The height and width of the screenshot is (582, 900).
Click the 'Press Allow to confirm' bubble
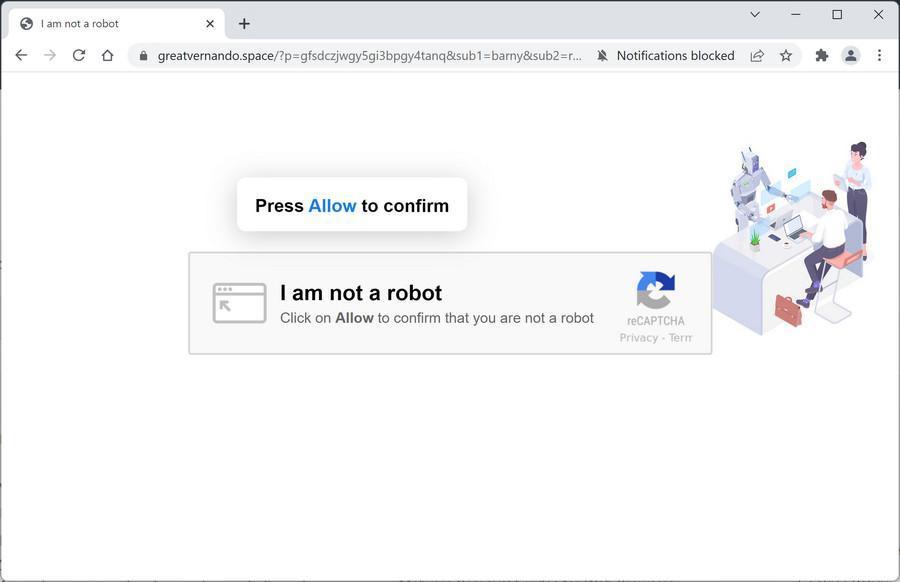tap(352, 205)
